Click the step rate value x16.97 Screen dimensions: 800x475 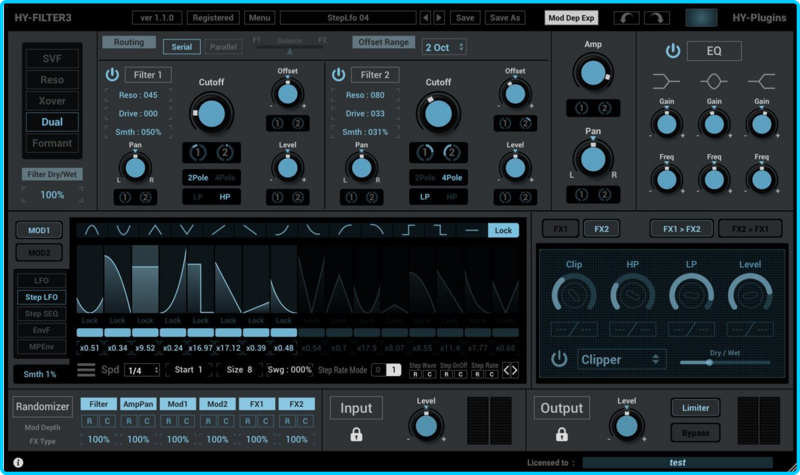200,348
